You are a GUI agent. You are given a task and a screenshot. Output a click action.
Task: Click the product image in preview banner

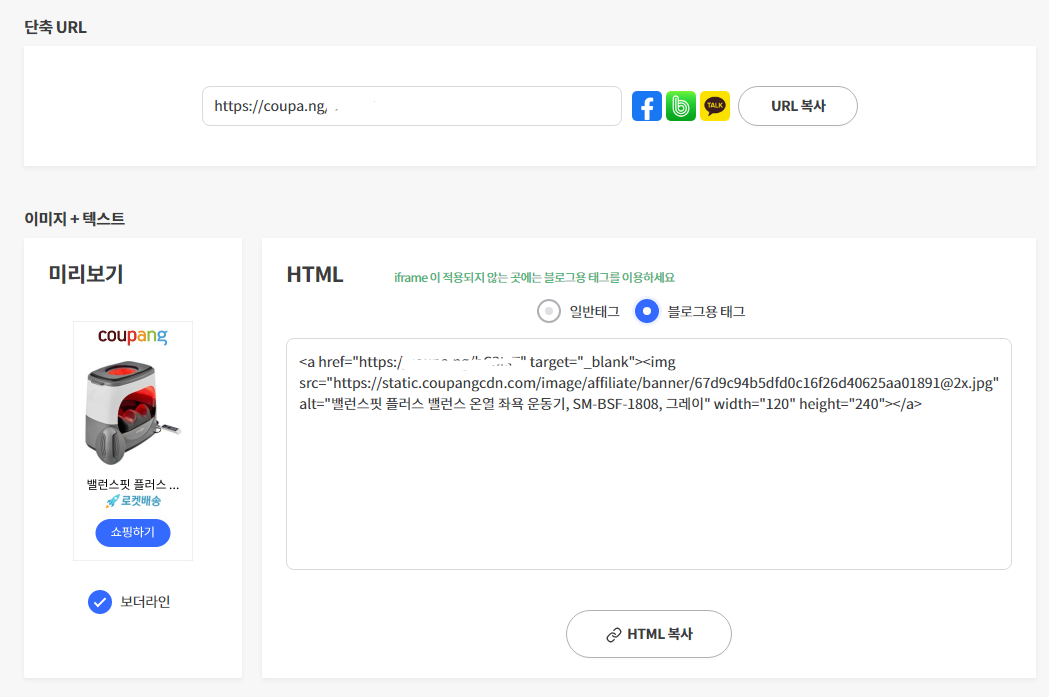(132, 413)
